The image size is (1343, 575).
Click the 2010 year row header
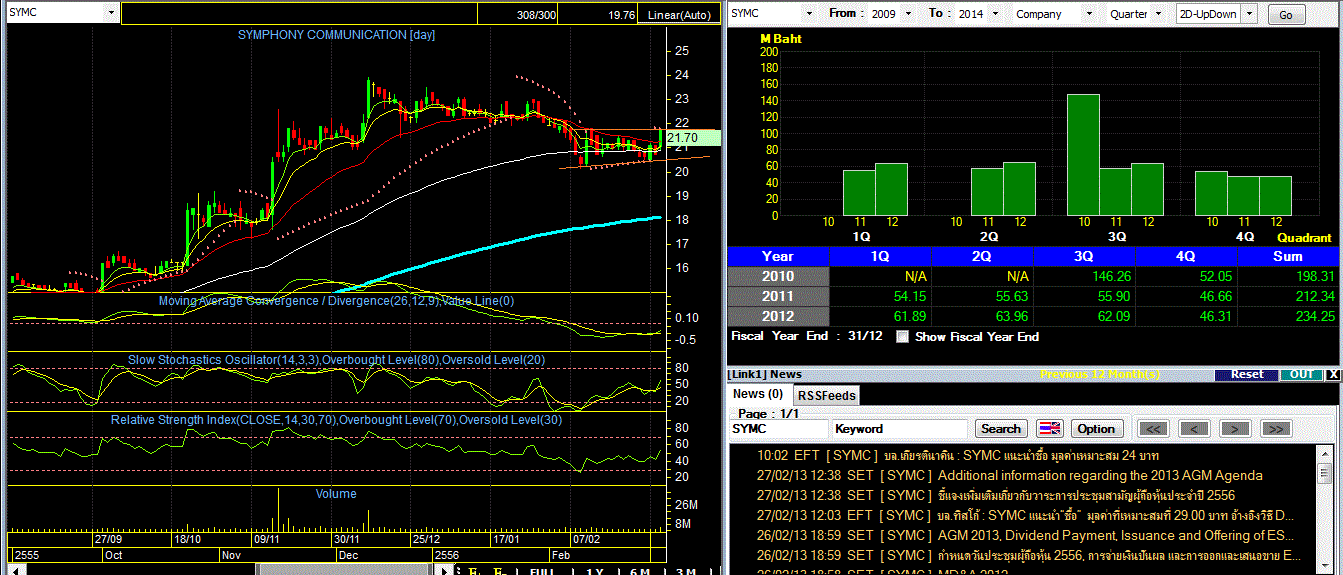[x=778, y=276]
